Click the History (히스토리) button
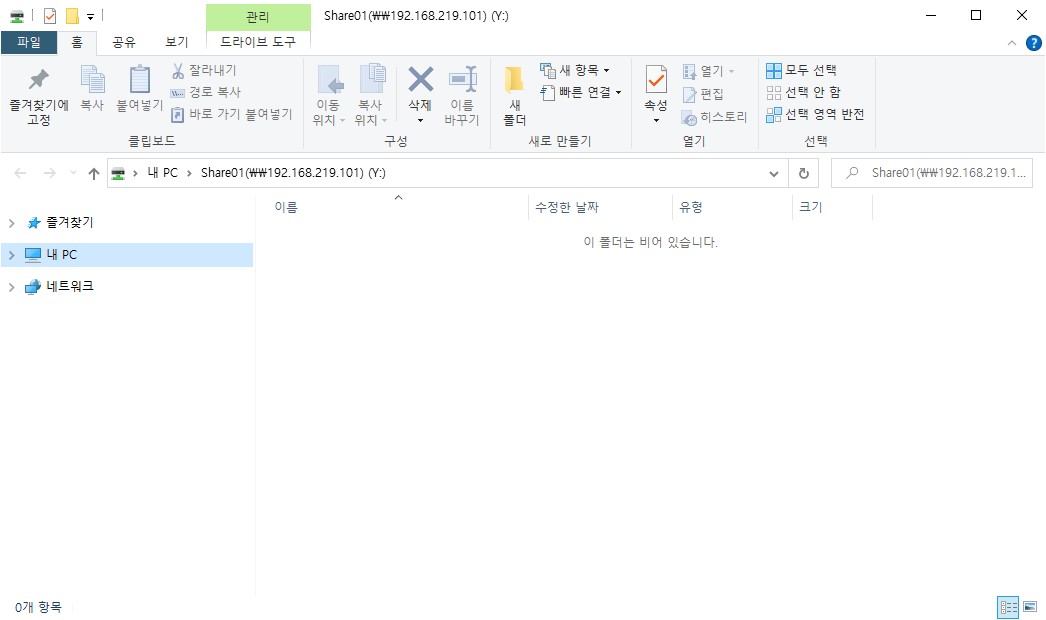The image size is (1046, 620). click(x=714, y=117)
